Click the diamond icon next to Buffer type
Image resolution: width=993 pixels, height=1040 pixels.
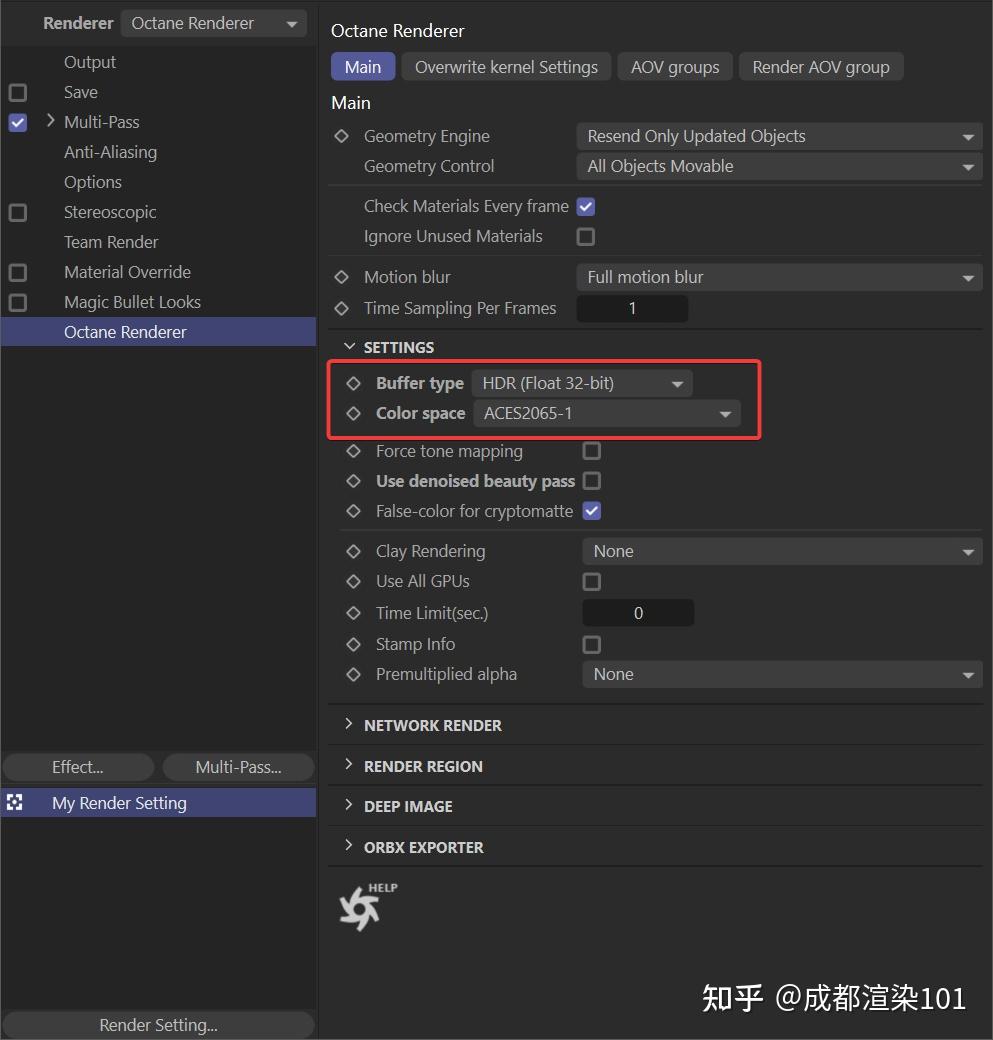point(353,383)
